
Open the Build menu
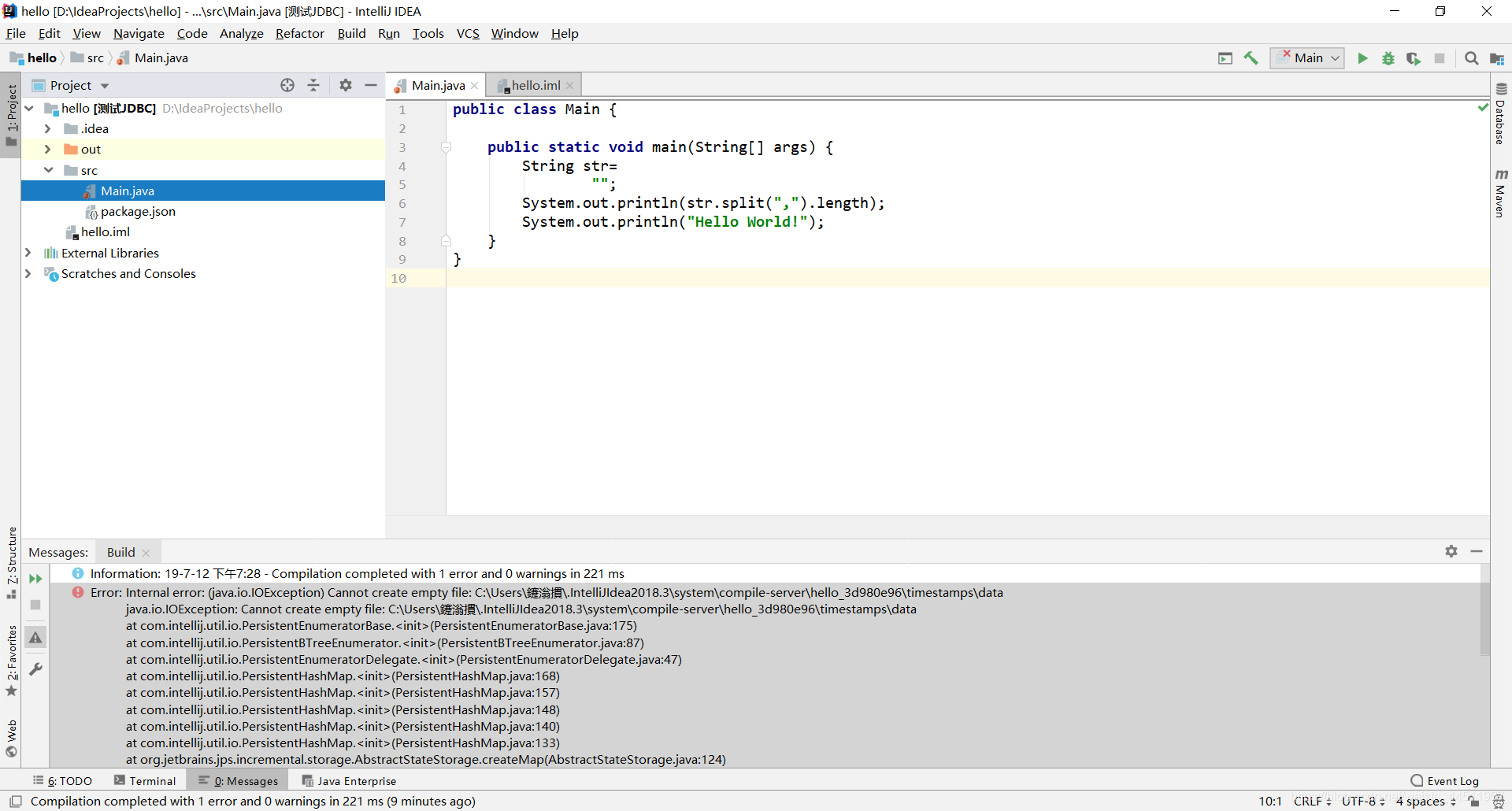351,33
